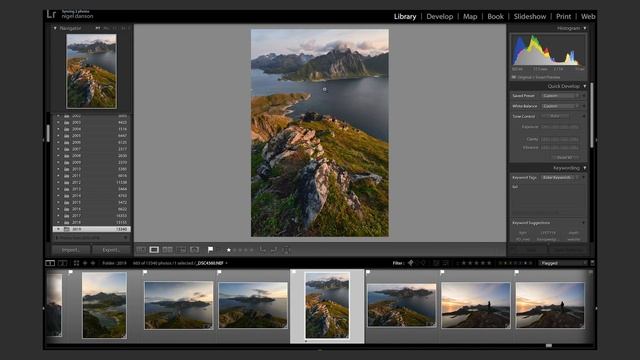Toggle flag on first sunset thumbnail
The image size is (640, 360).
(x=442, y=272)
